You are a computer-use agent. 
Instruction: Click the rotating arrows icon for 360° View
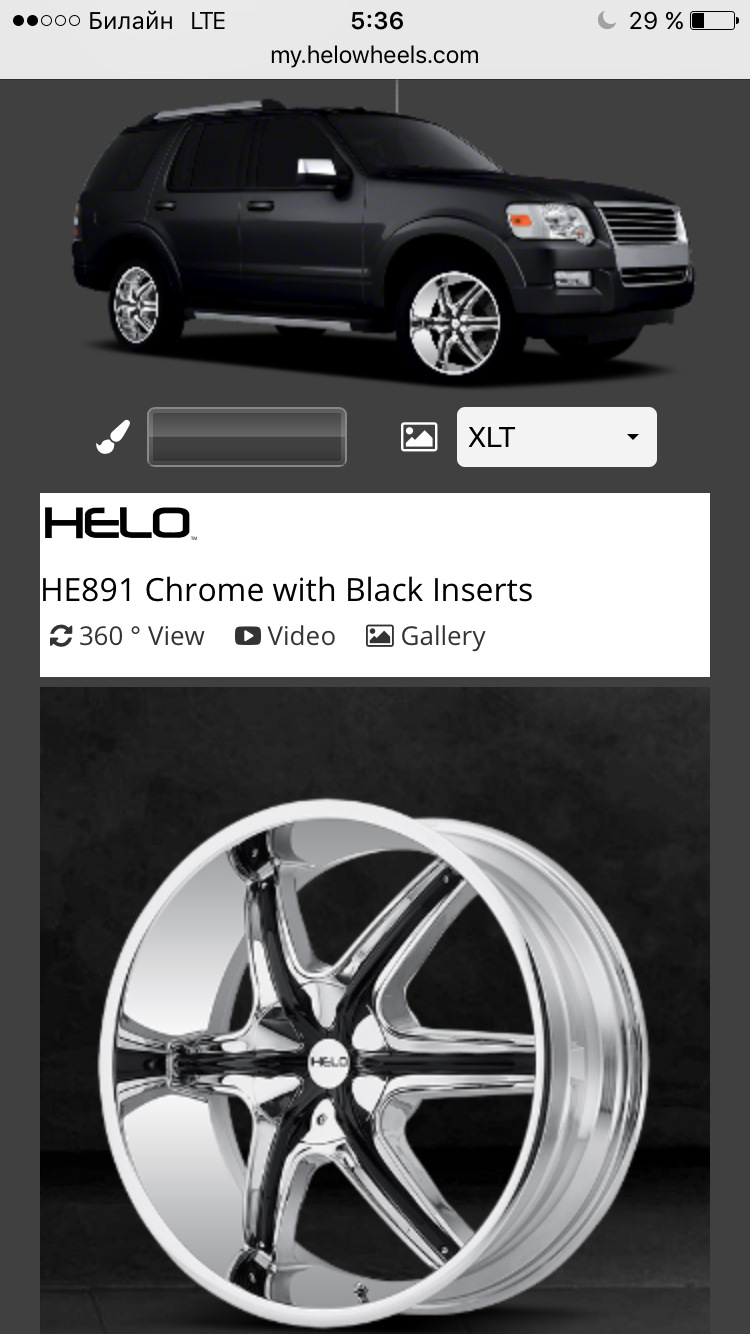coord(61,636)
